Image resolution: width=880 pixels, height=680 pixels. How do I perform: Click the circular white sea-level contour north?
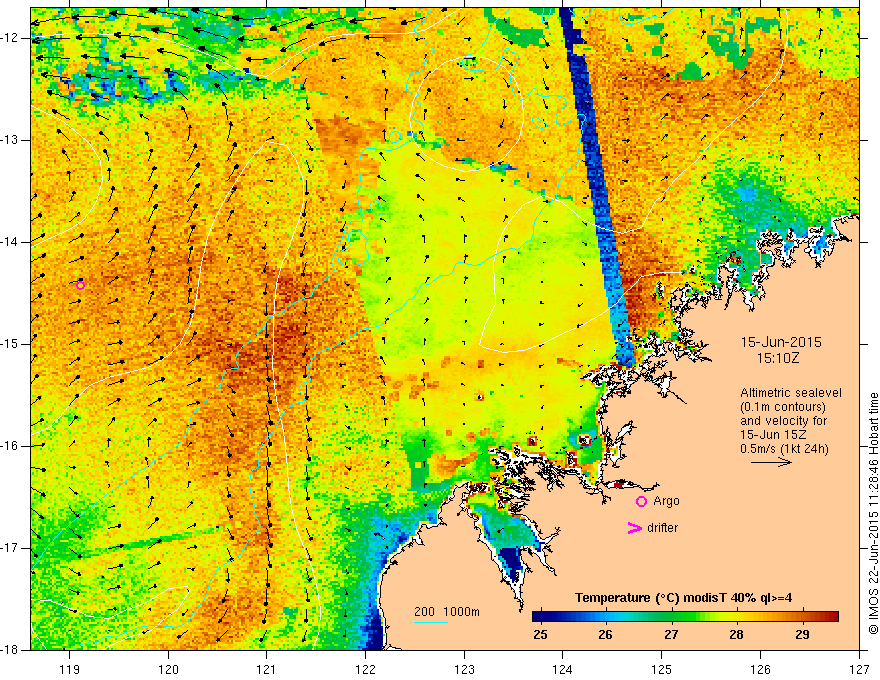[469, 113]
